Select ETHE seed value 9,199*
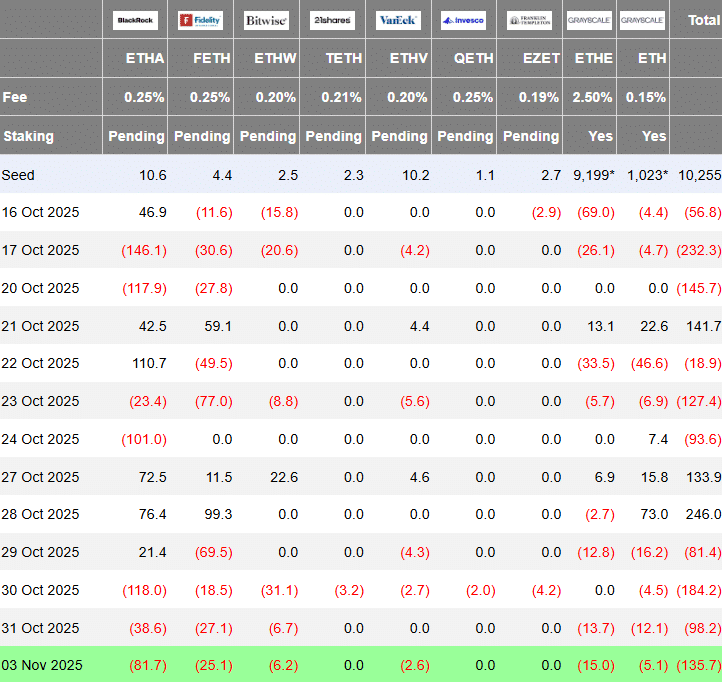 click(x=592, y=175)
